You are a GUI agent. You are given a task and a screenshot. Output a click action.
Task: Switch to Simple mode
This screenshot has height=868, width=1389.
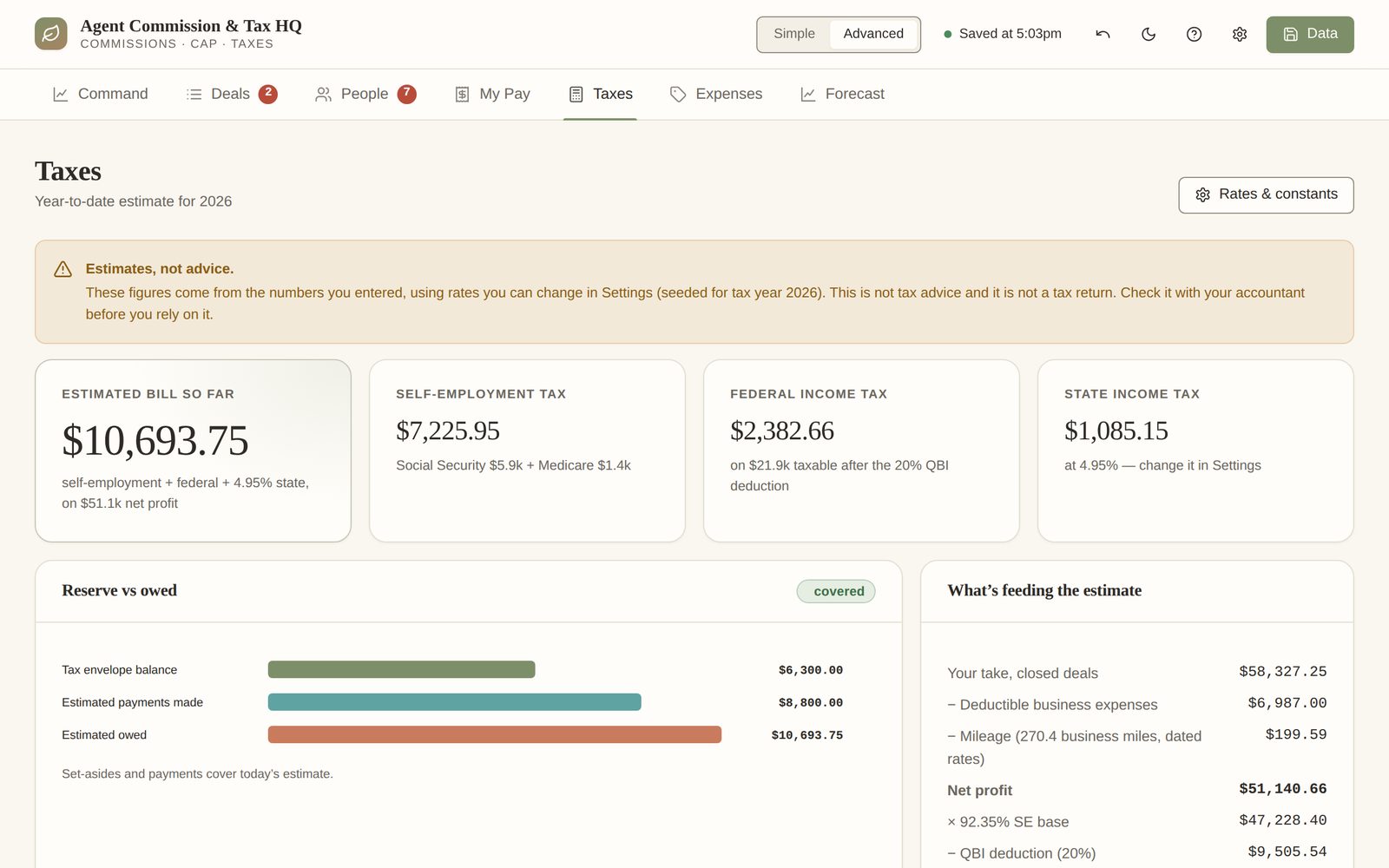tap(794, 34)
